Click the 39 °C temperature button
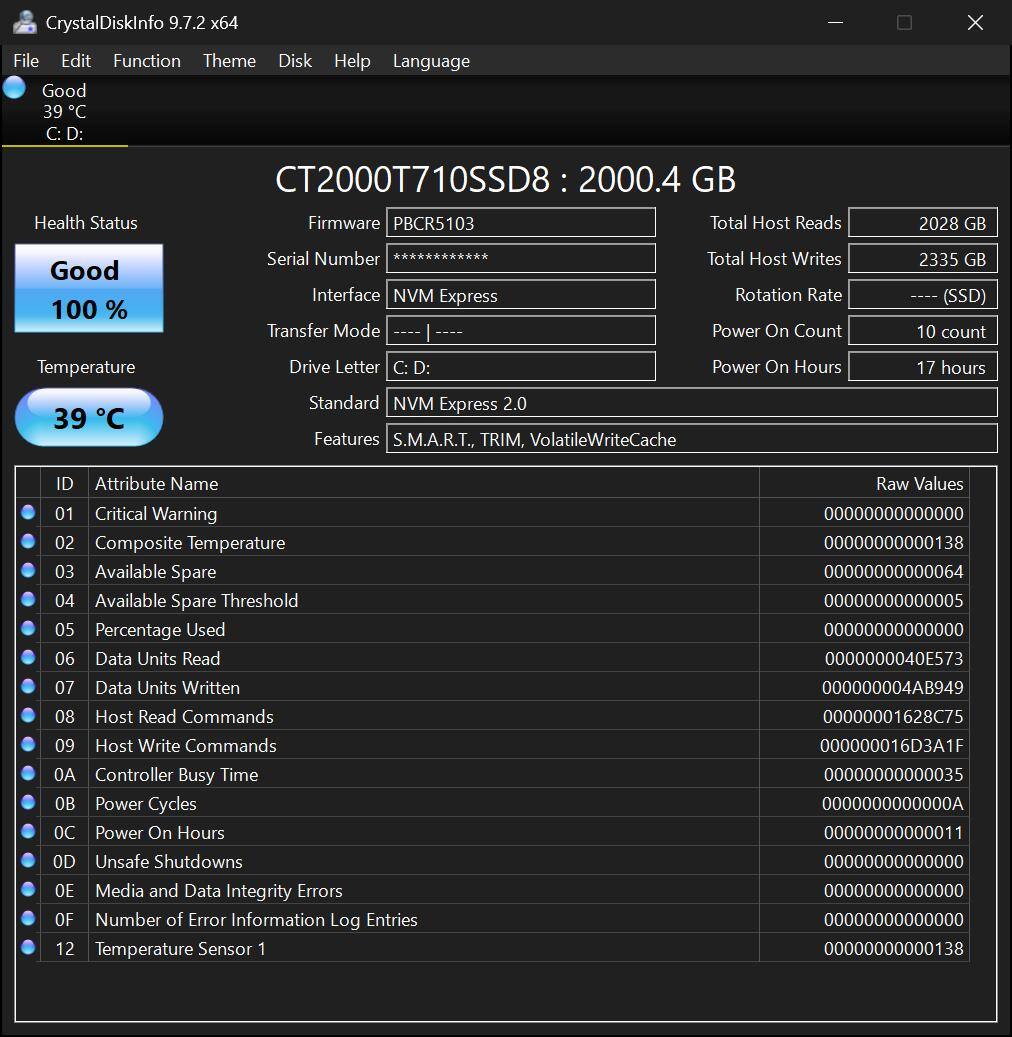Image resolution: width=1012 pixels, height=1037 pixels. [89, 417]
